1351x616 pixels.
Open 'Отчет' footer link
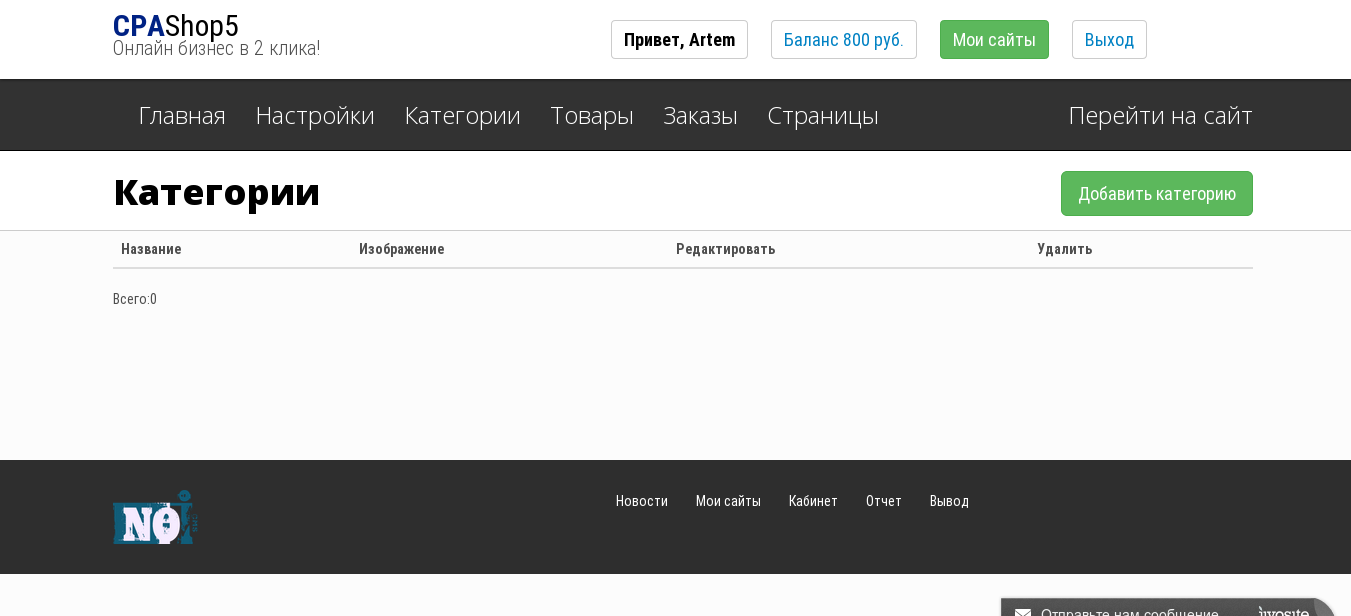[884, 501]
